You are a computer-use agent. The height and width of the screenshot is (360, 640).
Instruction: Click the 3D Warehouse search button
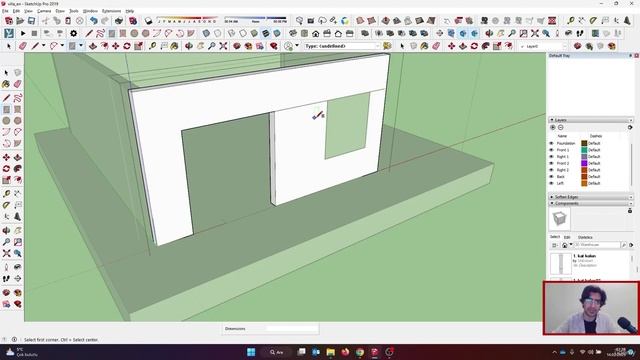coord(624,245)
